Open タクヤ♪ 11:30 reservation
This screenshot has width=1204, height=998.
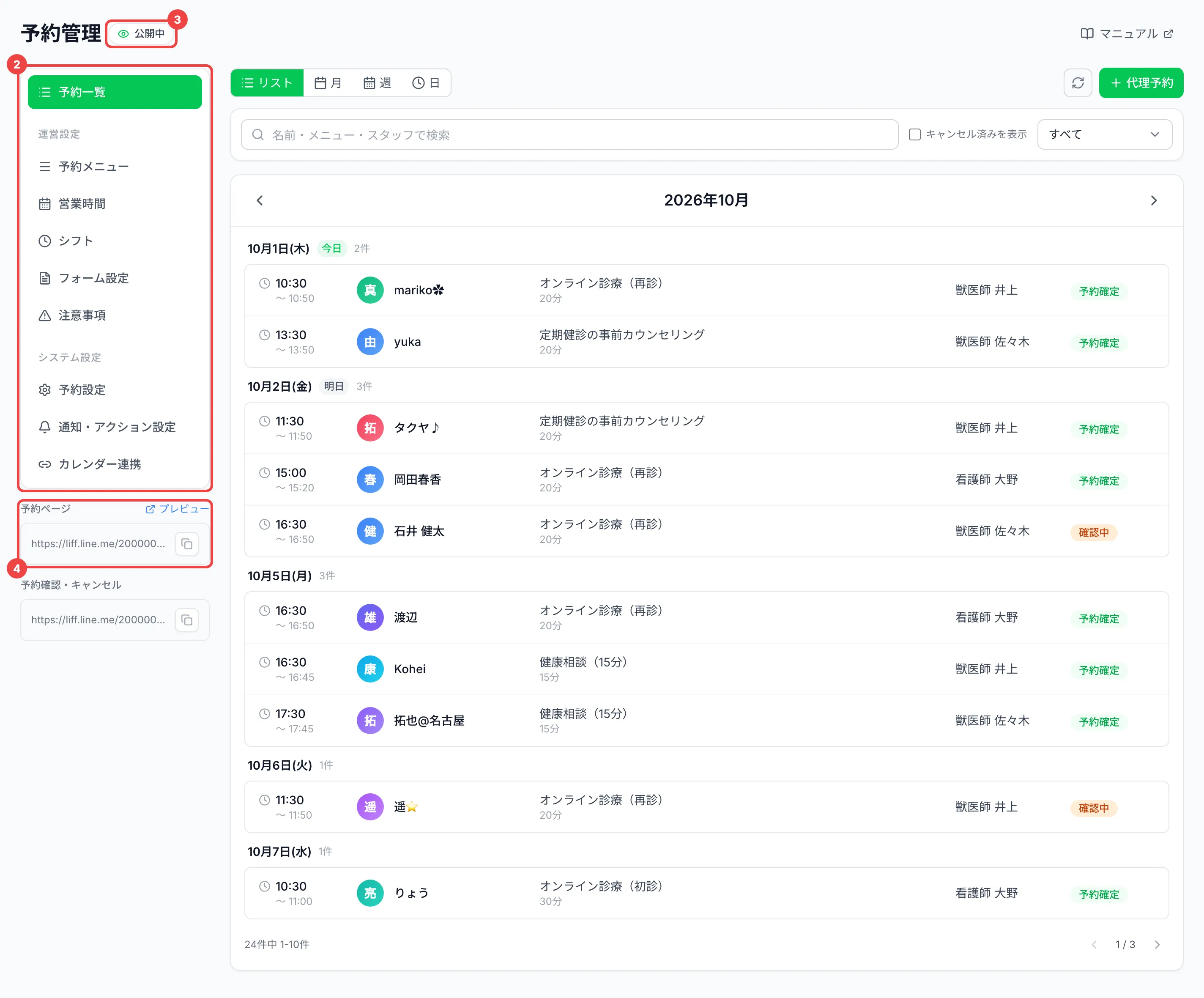[x=706, y=428]
